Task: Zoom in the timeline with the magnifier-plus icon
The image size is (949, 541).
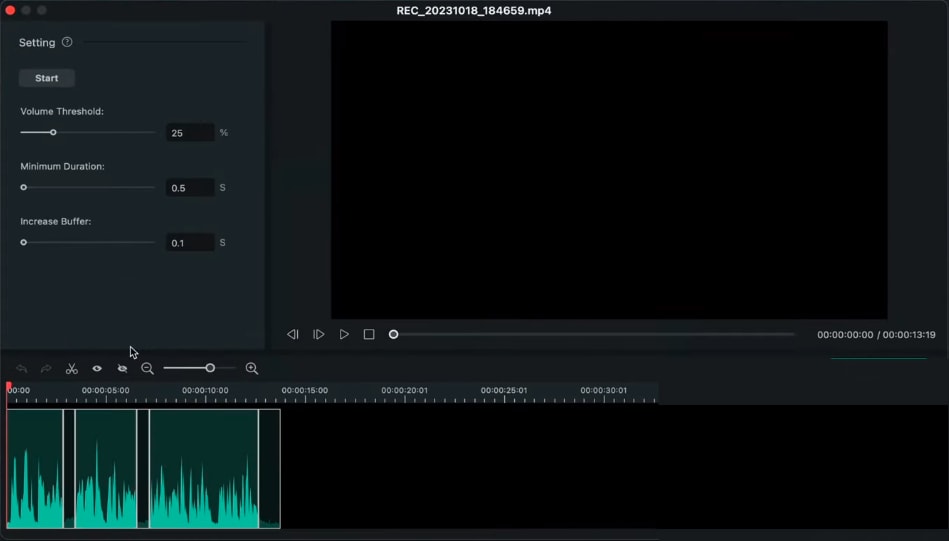Action: point(252,369)
